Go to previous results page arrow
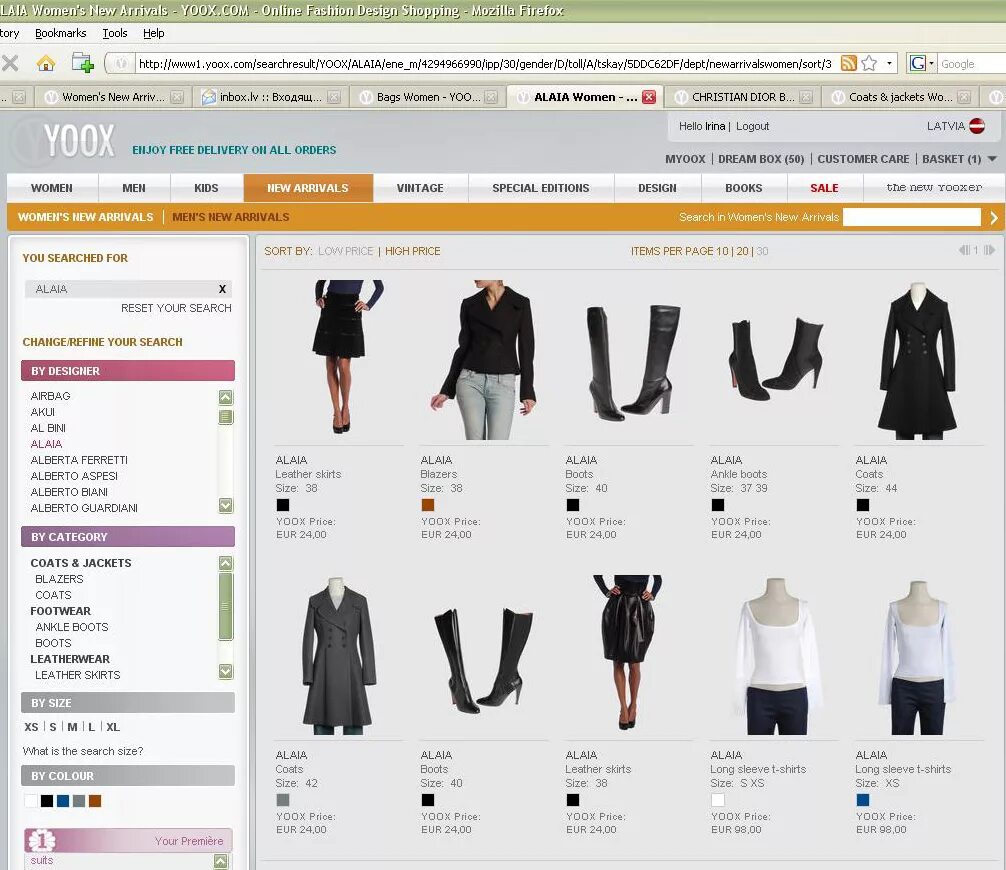 [964, 250]
